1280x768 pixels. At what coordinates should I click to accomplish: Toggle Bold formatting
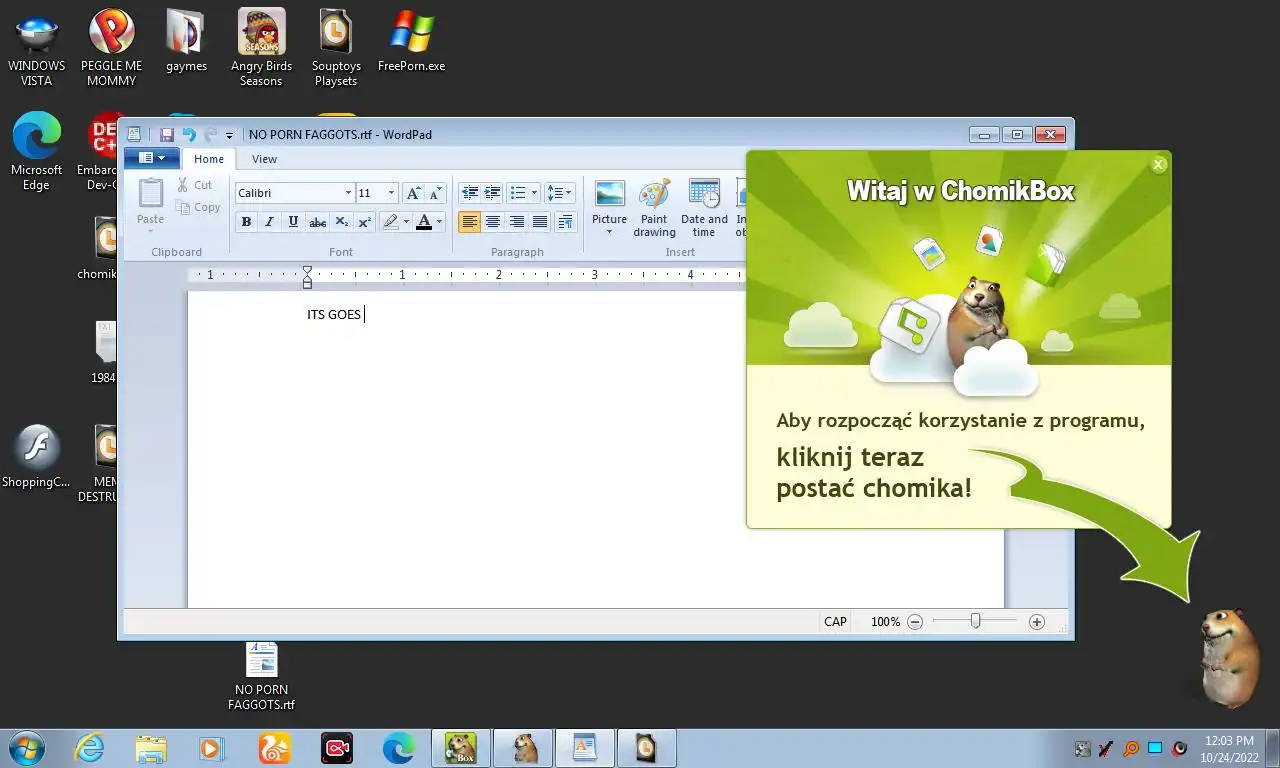coord(246,222)
